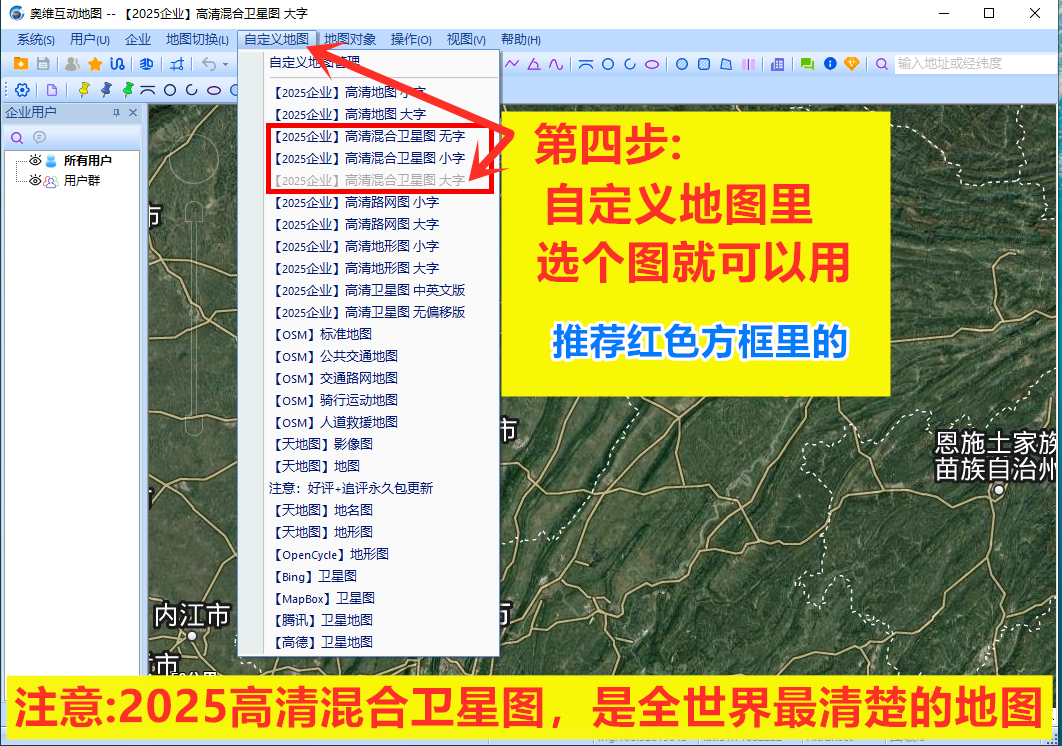1062x746 pixels.
Task: Open the undo history dropdown arrow
Action: [x=225, y=65]
